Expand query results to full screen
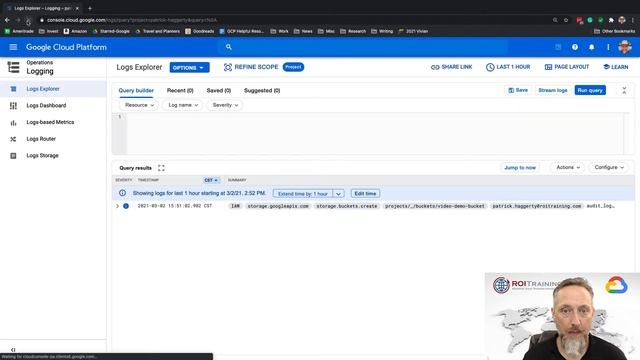The width and height of the screenshot is (640, 360). [x=161, y=168]
